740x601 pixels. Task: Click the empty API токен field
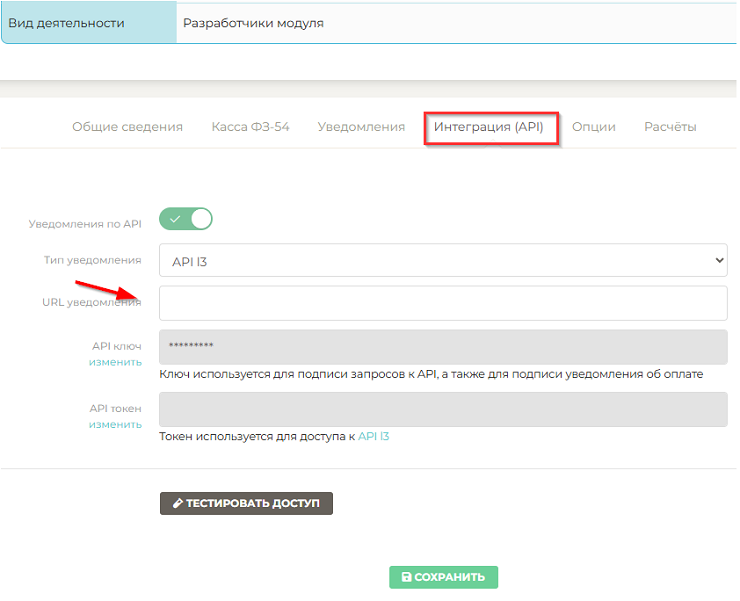click(x=442, y=409)
